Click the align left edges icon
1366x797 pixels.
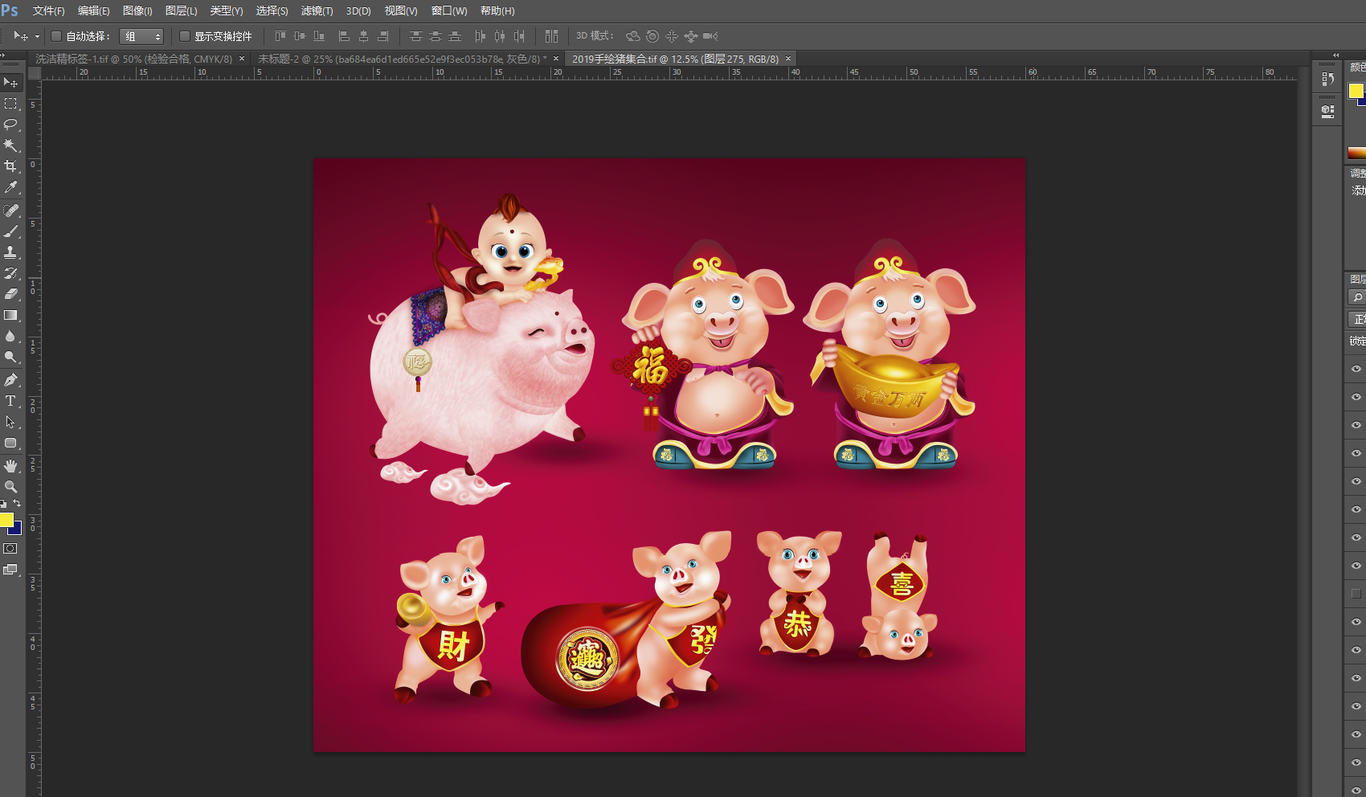[x=345, y=36]
